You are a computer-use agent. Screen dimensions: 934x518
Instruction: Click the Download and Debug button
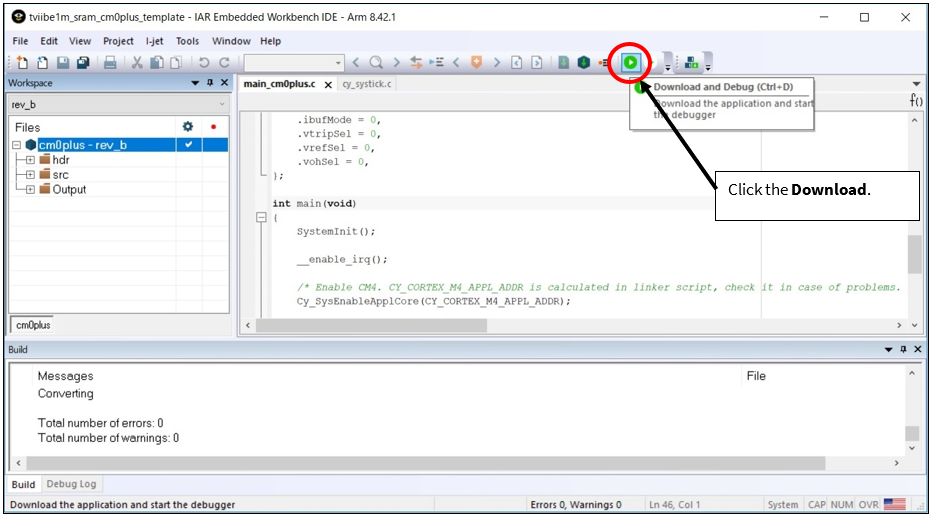point(630,63)
